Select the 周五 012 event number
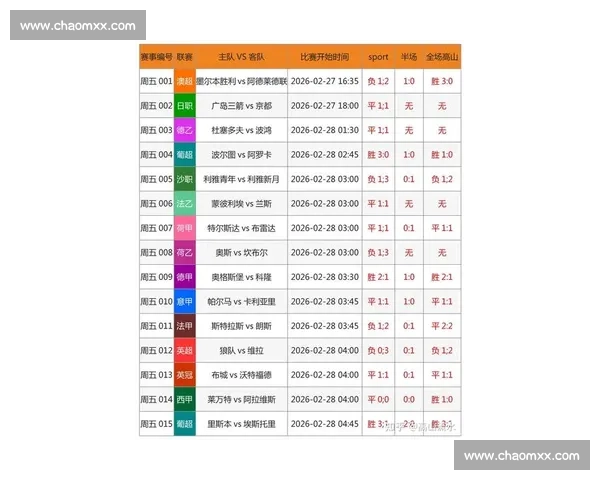This screenshot has width=600, height=480. tap(157, 351)
